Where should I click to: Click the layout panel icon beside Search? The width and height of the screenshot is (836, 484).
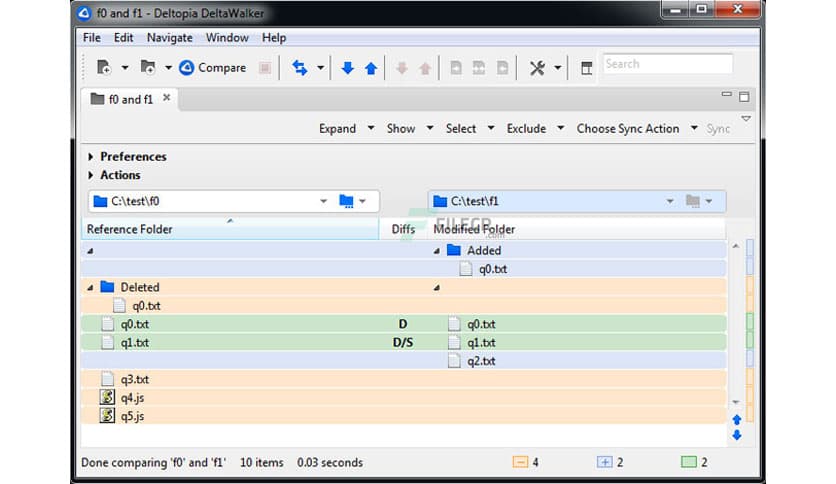click(x=586, y=68)
